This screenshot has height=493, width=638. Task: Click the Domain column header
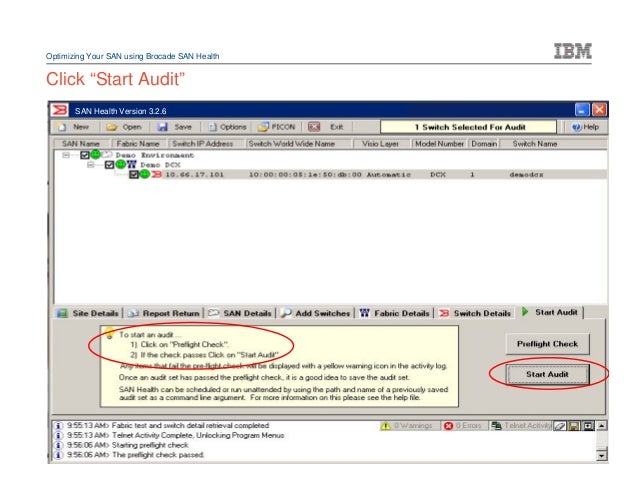point(484,144)
